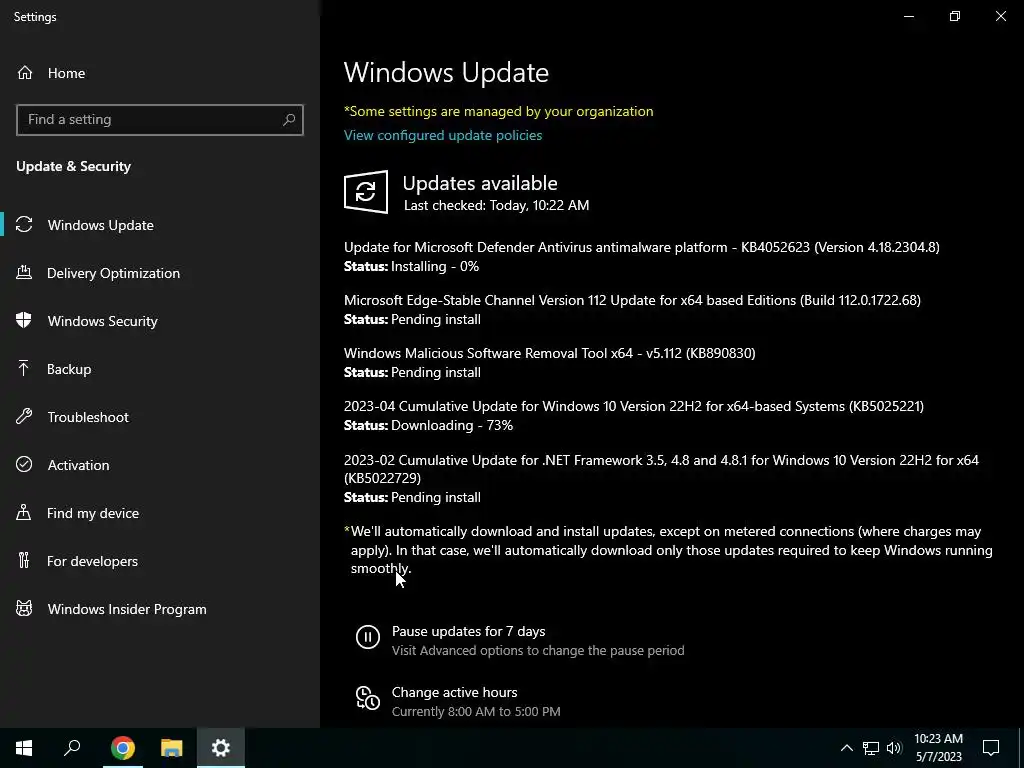
Task: Open File Explorer from the taskbar
Action: [172, 748]
